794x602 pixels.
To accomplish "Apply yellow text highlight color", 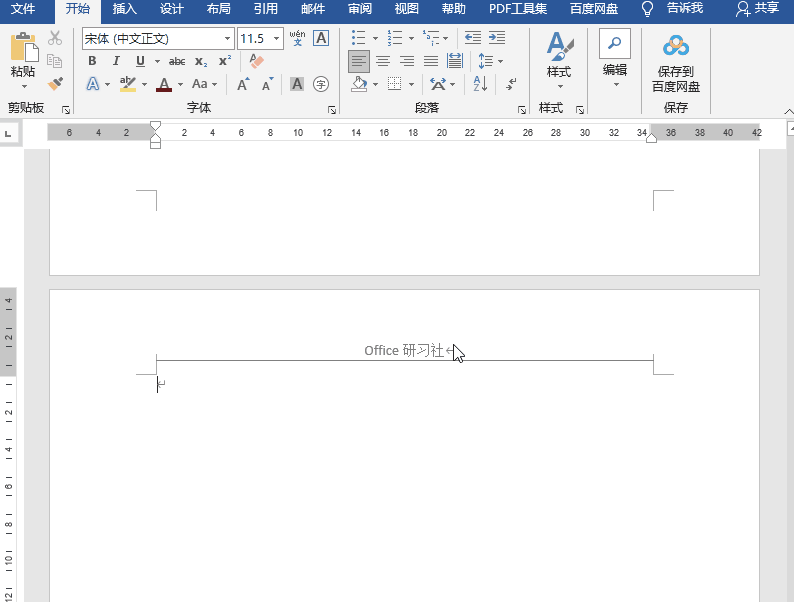I will tap(128, 84).
